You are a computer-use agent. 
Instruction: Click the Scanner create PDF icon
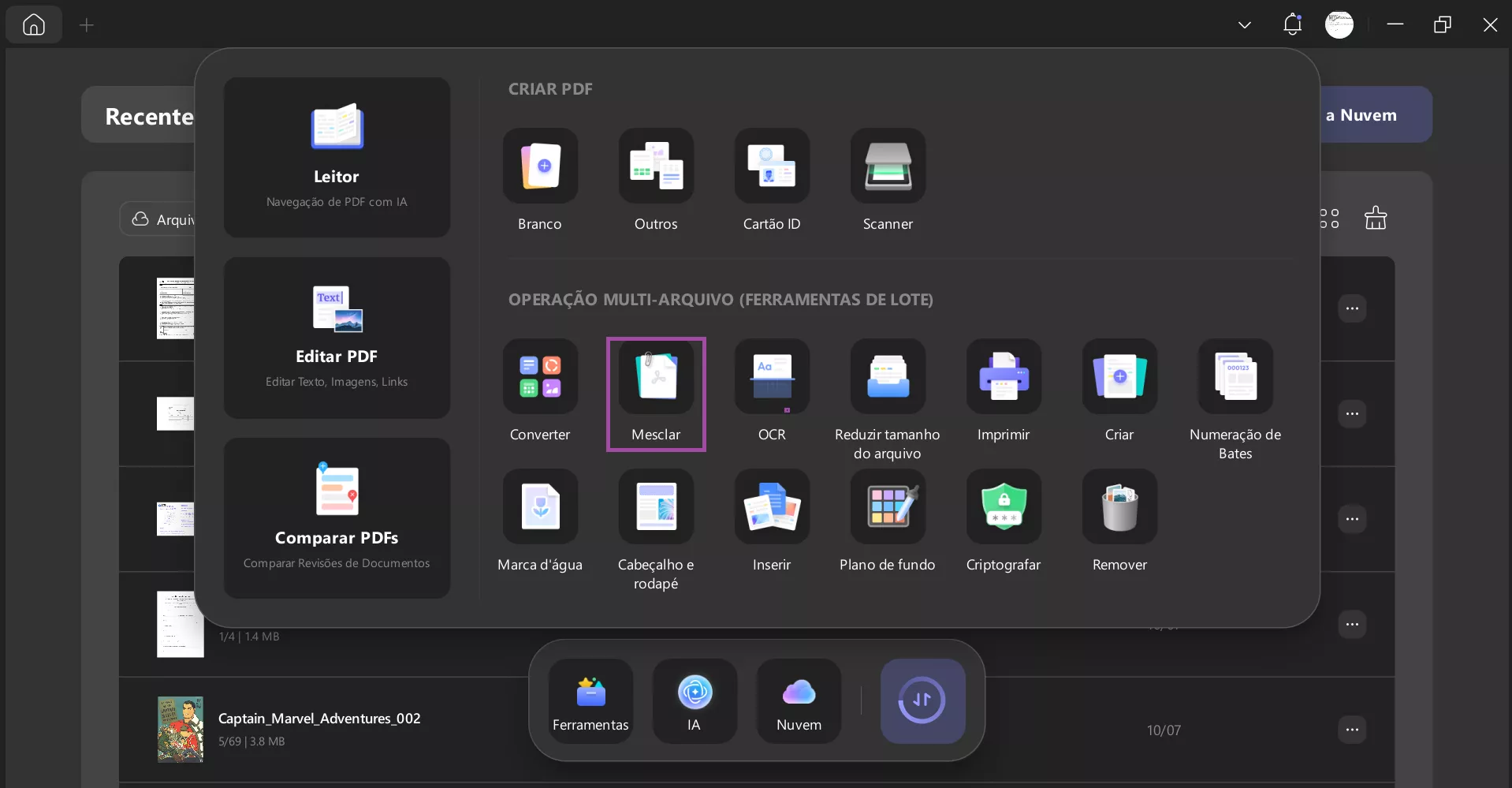click(x=888, y=166)
